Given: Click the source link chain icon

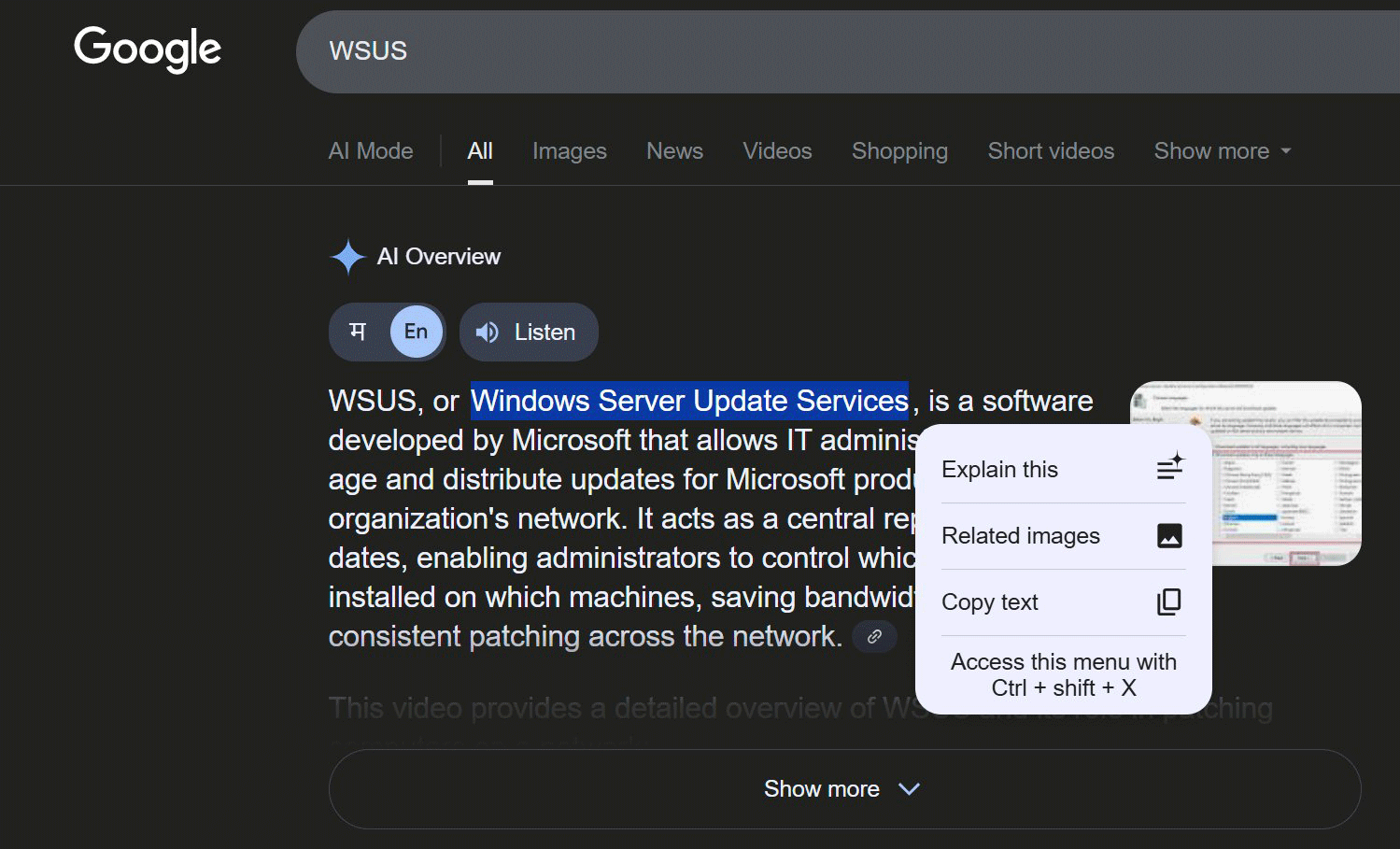Looking at the screenshot, I should click(874, 636).
